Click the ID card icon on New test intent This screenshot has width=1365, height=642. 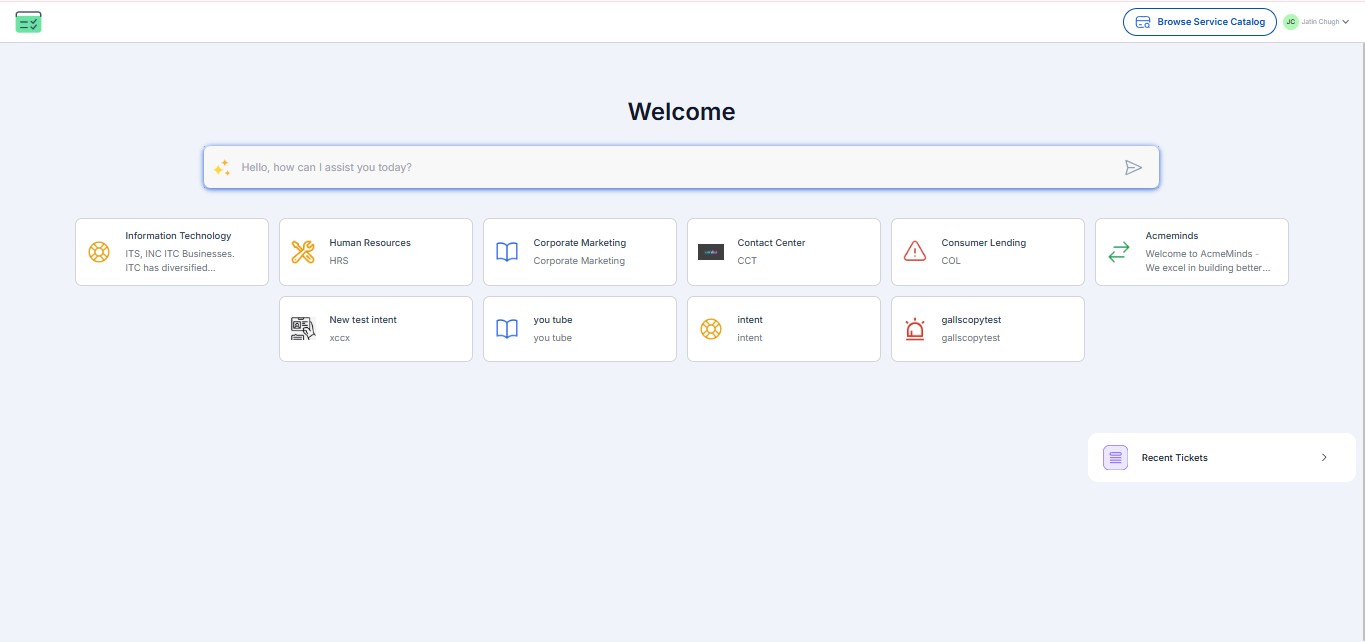click(x=303, y=329)
